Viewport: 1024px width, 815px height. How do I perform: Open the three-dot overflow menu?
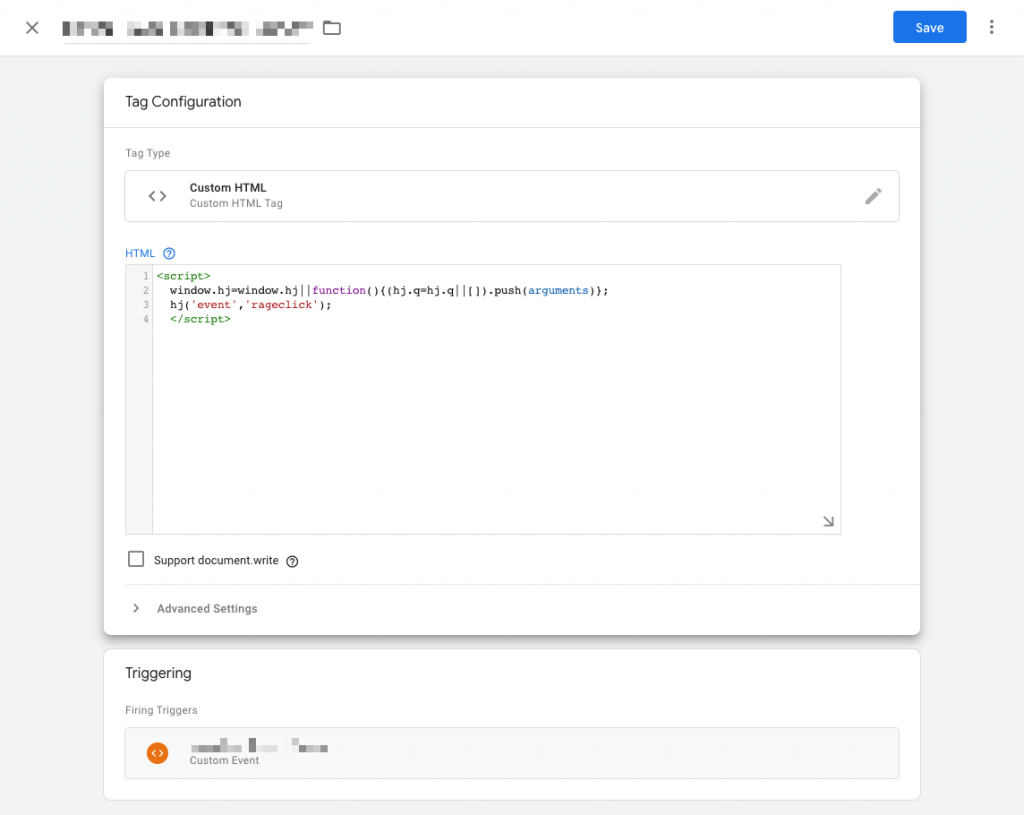993,27
